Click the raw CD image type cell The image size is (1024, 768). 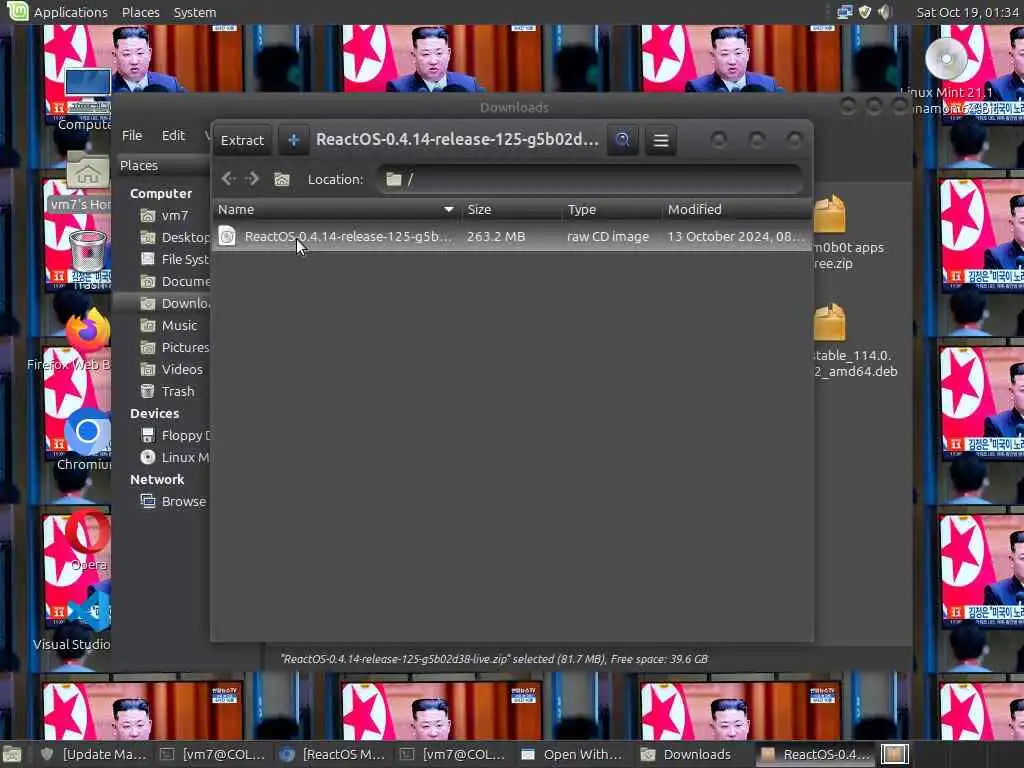(x=608, y=236)
